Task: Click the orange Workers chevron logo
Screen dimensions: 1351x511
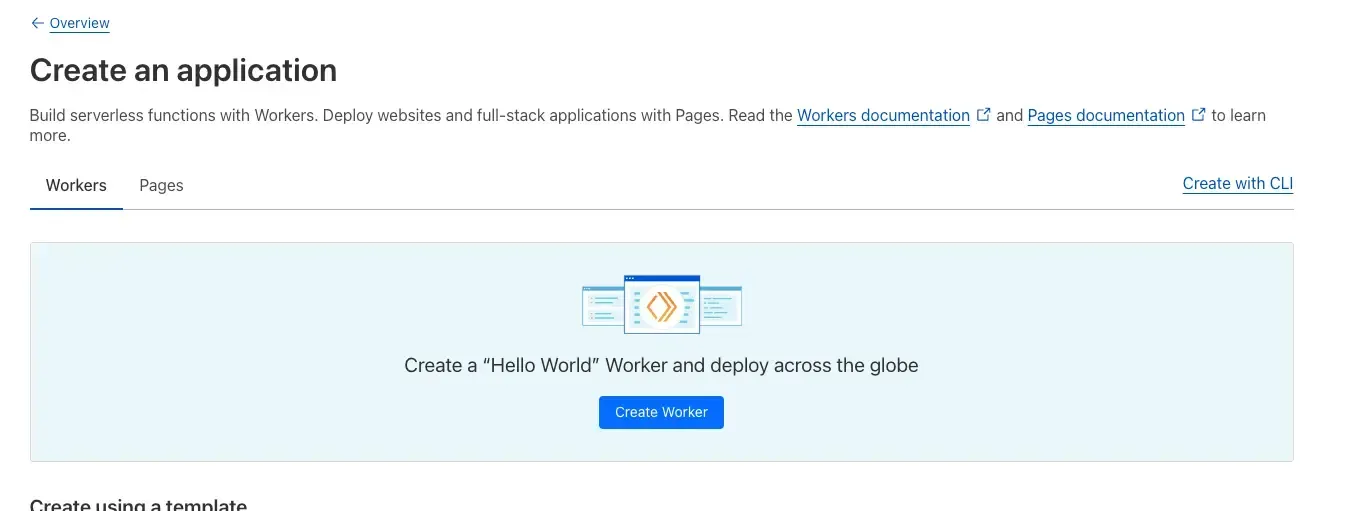Action: point(661,306)
